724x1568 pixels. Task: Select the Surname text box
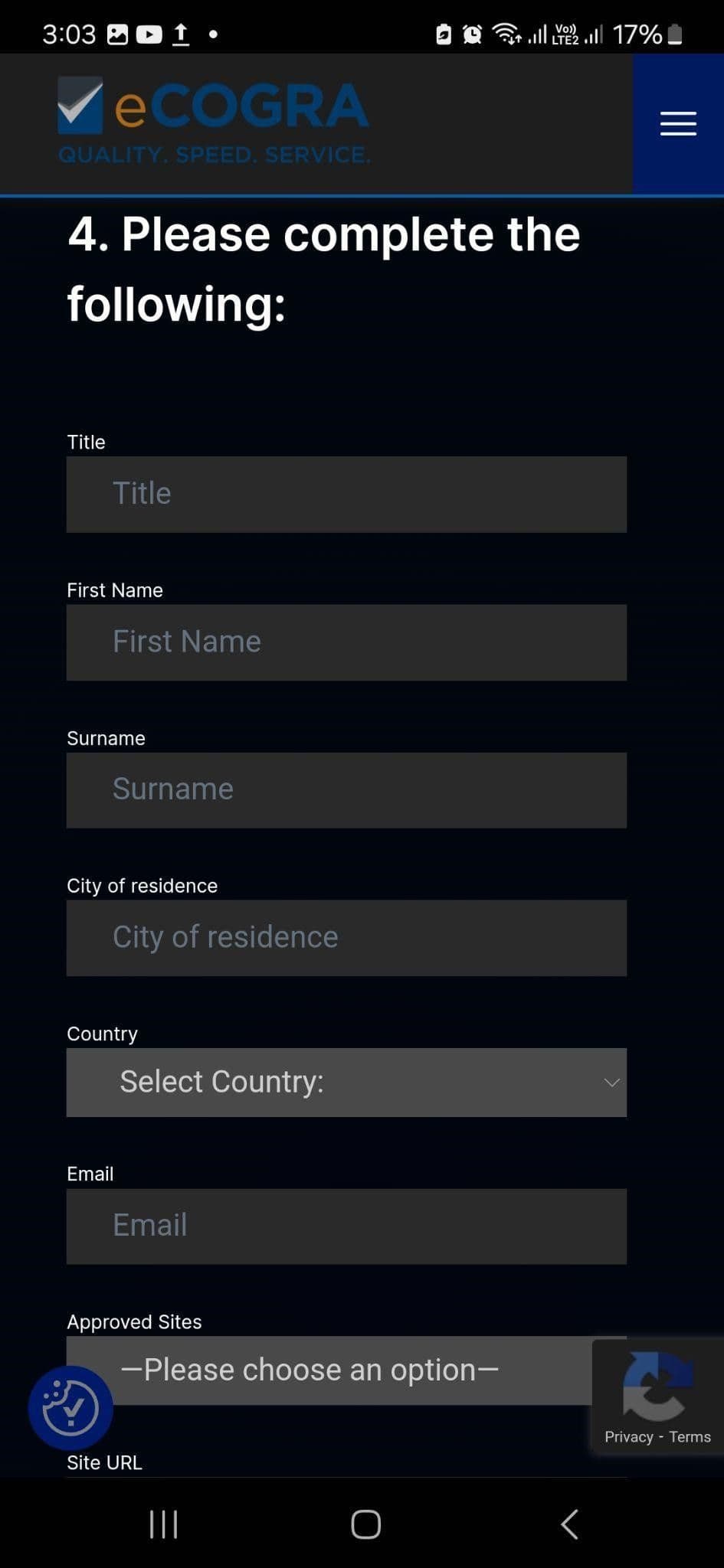(346, 790)
